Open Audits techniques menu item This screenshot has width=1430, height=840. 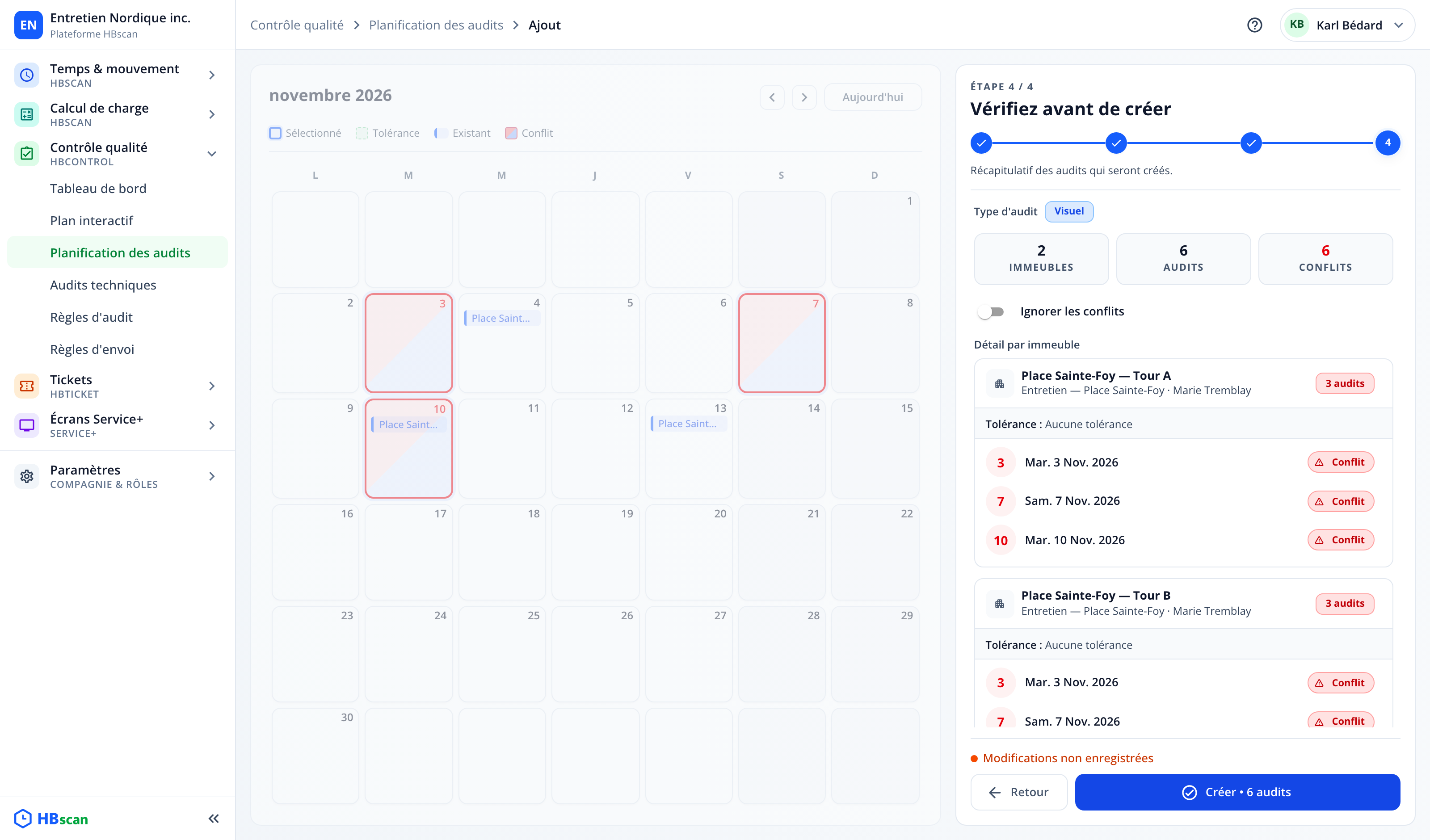(103, 285)
